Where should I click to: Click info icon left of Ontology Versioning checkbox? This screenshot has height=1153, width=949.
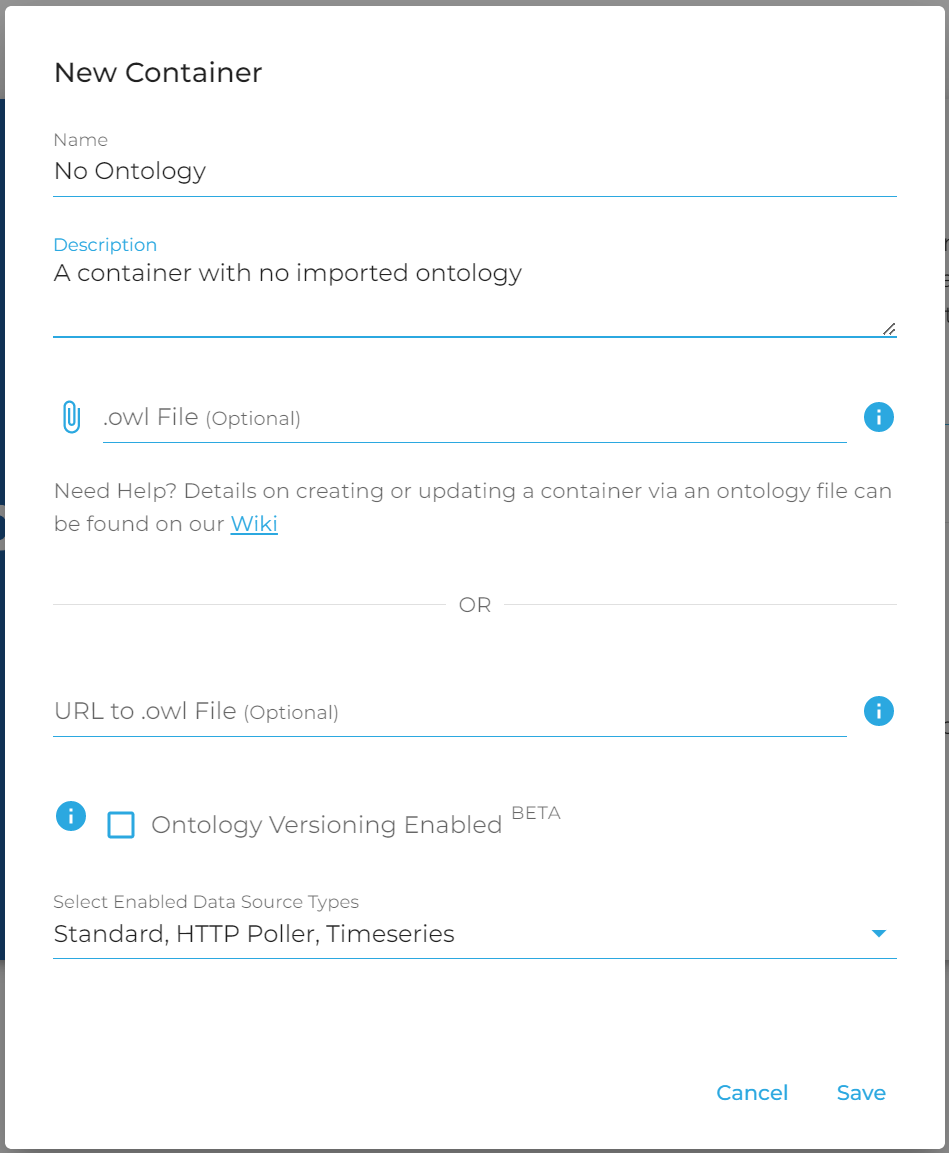click(x=71, y=816)
